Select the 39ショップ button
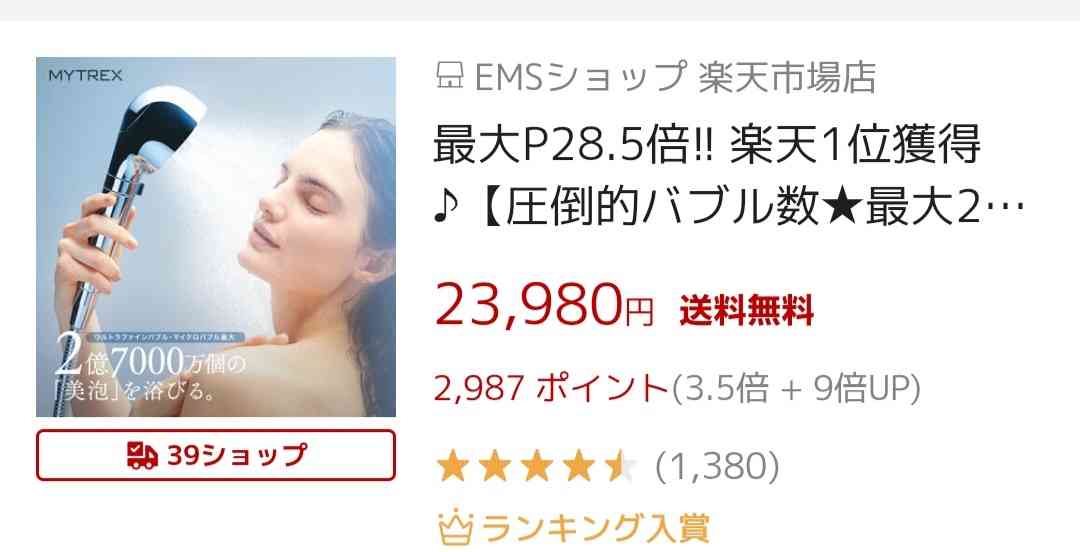Screen dimensions: 1080x552 (216, 455)
